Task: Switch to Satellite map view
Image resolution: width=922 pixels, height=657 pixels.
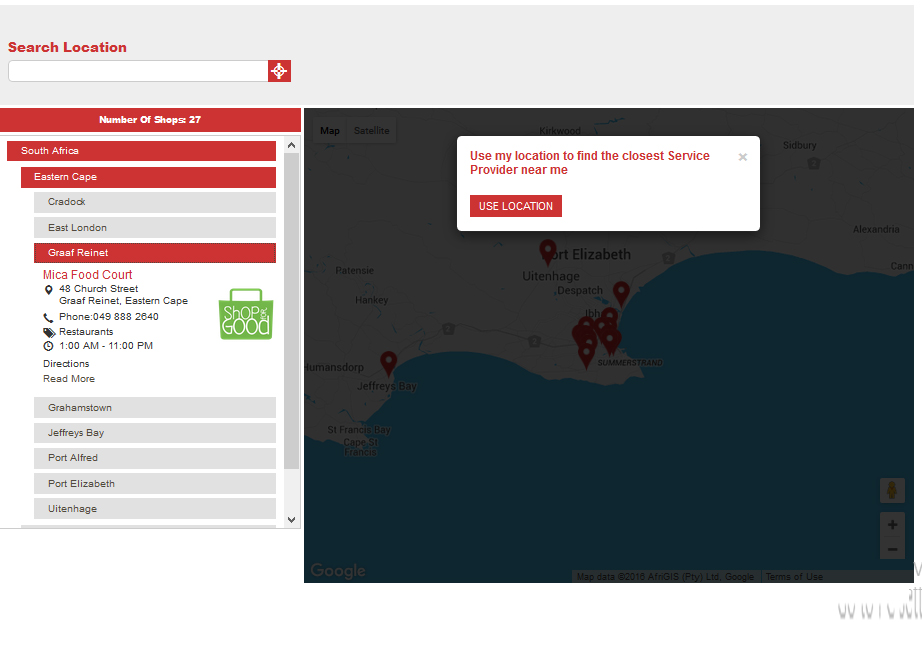Action: tap(371, 131)
